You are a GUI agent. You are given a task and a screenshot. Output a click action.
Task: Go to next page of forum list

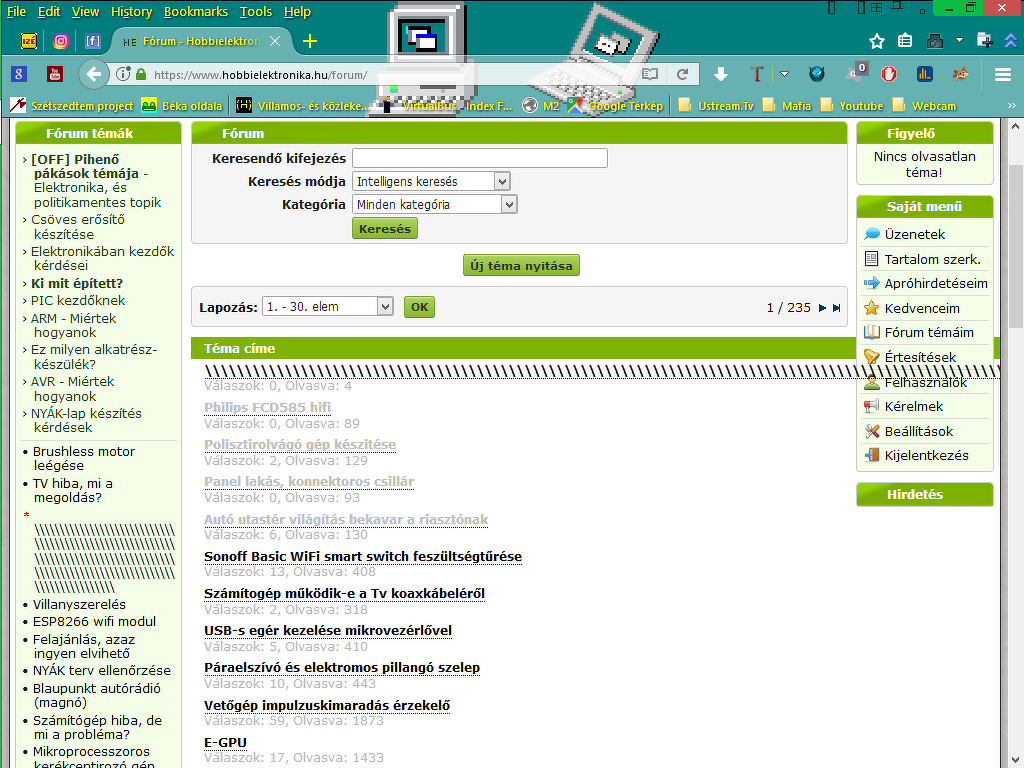click(x=822, y=308)
